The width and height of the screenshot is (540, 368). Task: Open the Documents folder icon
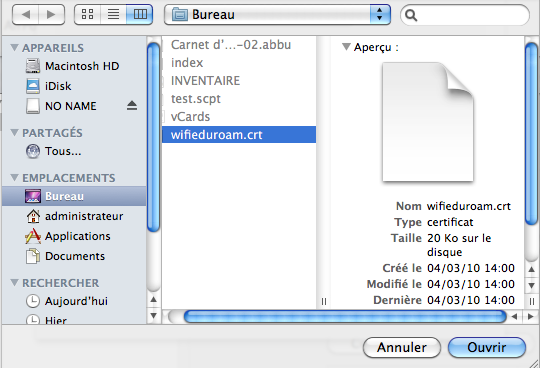[33, 256]
